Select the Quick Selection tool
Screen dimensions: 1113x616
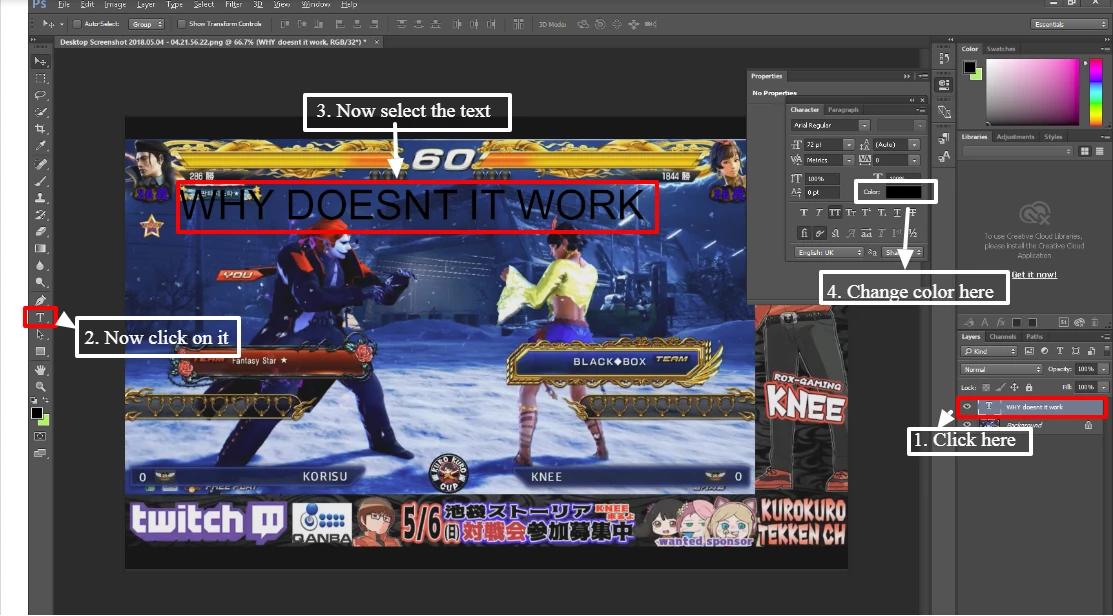pyautogui.click(x=40, y=112)
